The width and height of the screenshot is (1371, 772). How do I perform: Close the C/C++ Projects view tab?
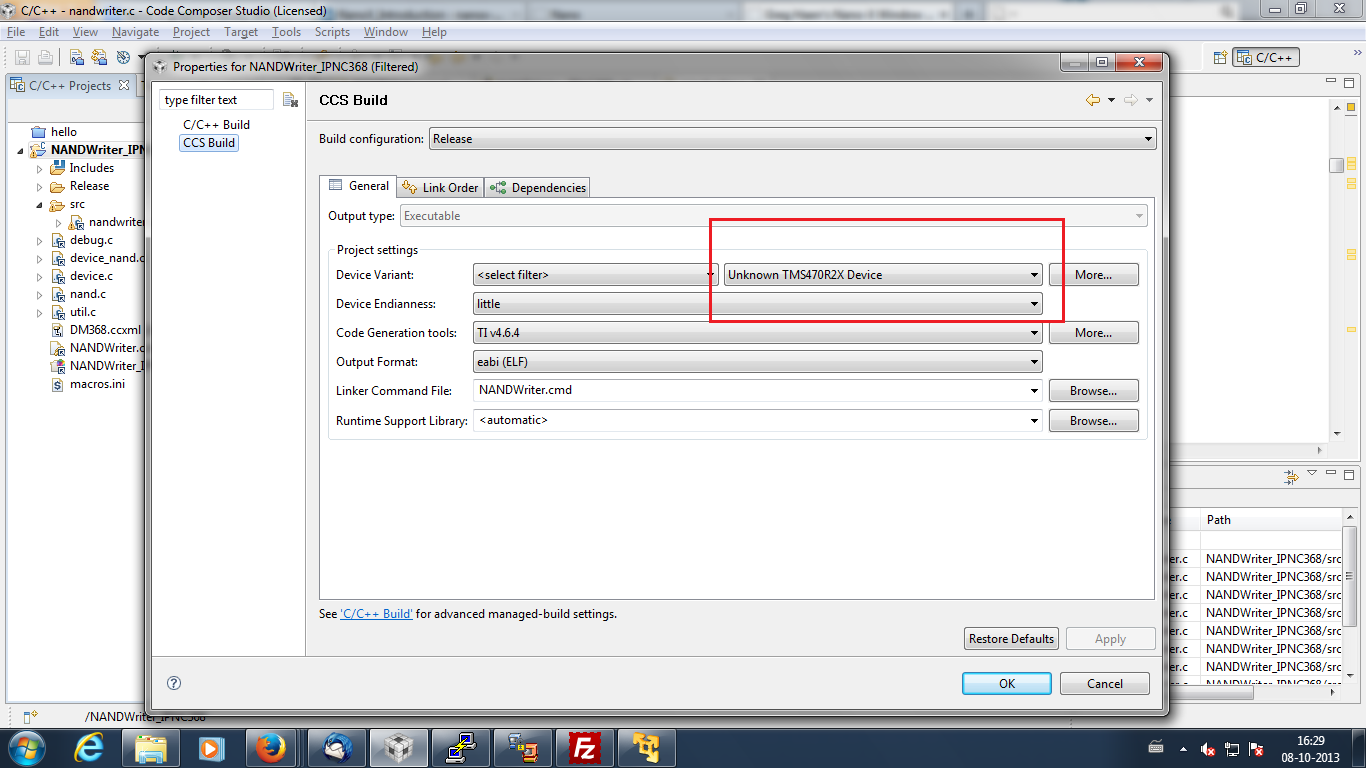(124, 86)
